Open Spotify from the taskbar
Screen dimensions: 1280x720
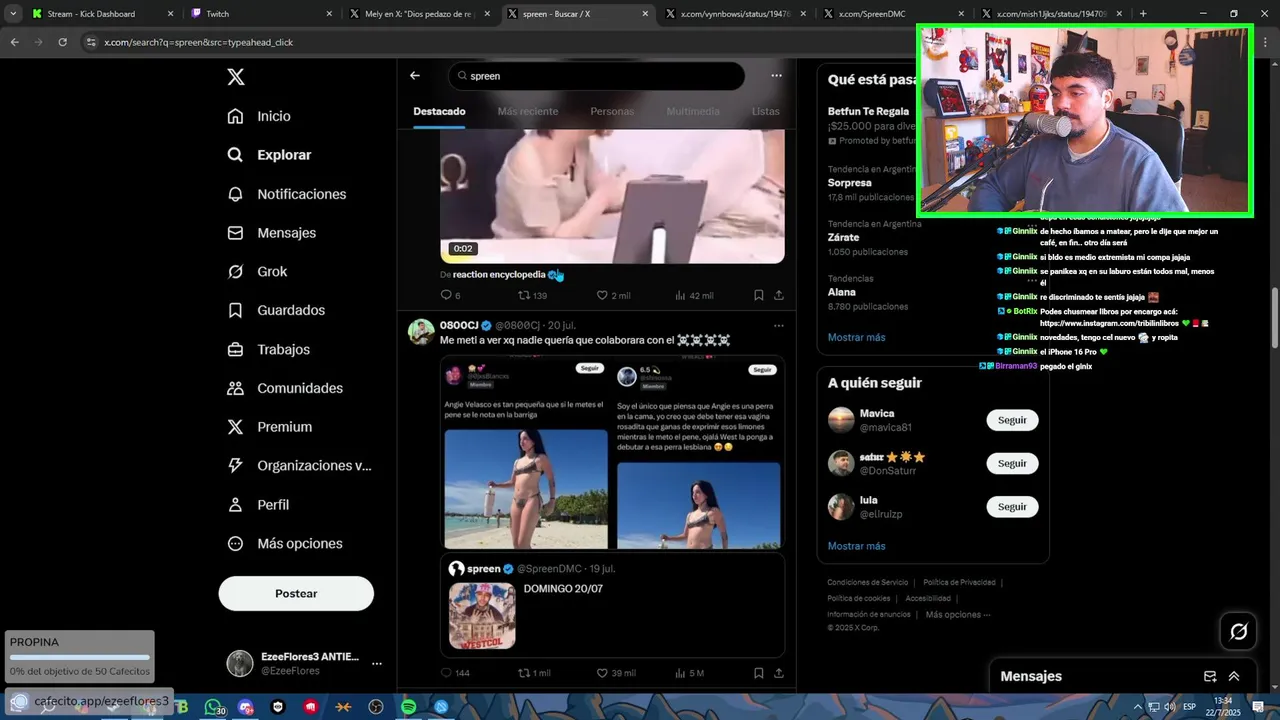coord(408,707)
